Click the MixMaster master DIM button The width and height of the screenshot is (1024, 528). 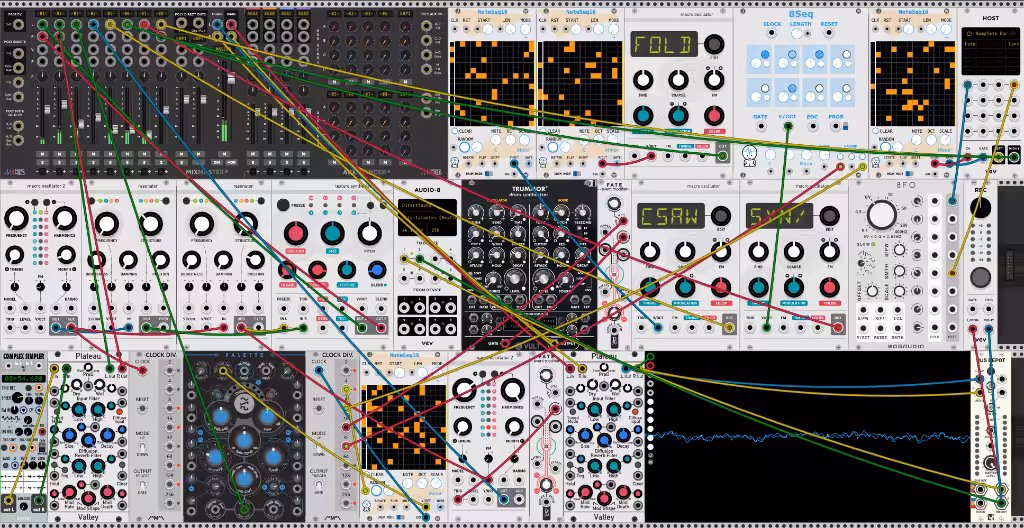[216, 161]
